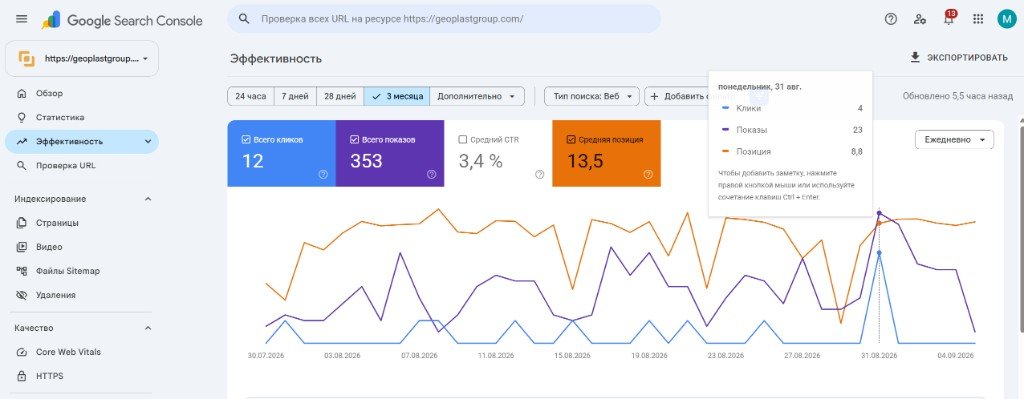1024x399 pixels.
Task: Click the URL inspection search field
Action: click(x=444, y=19)
